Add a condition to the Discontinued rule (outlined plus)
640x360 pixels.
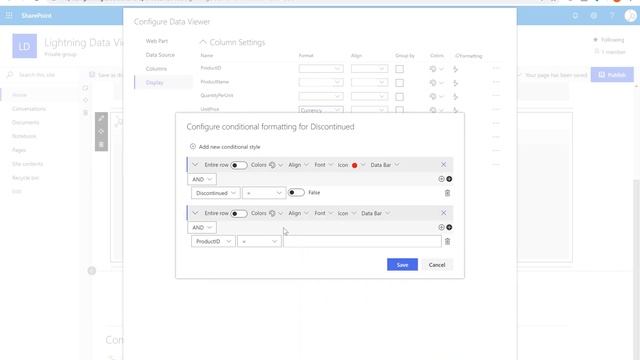pos(441,179)
